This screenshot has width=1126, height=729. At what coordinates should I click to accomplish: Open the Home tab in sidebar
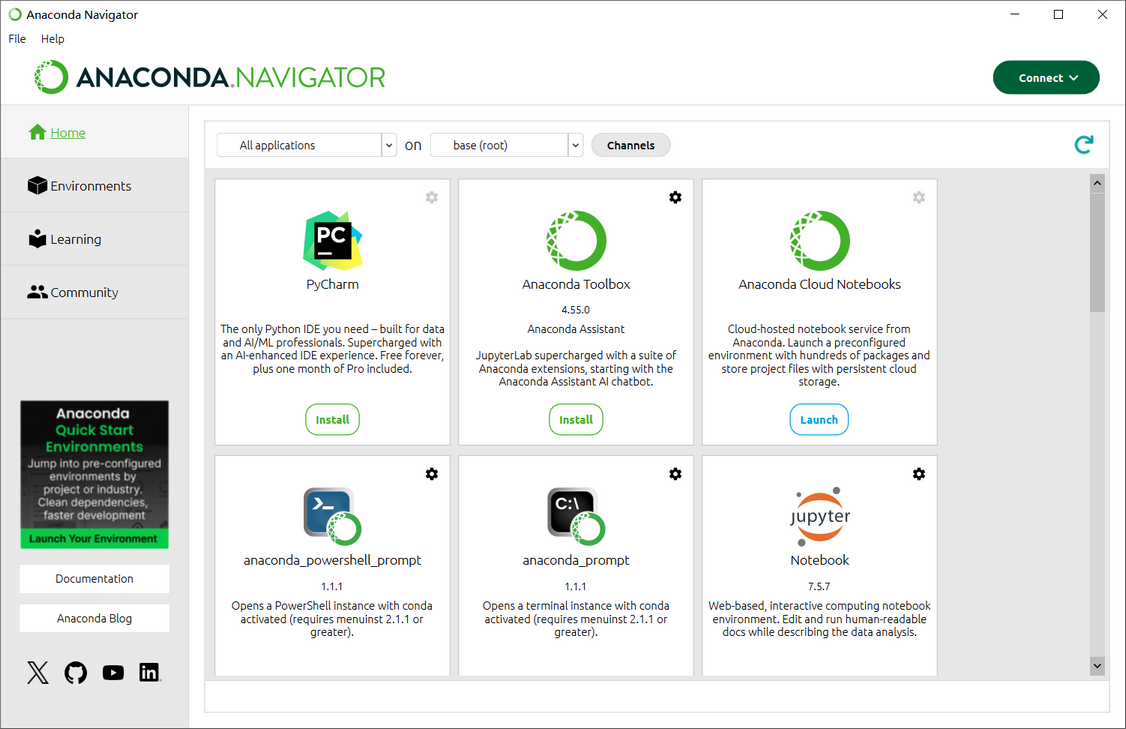point(94,132)
